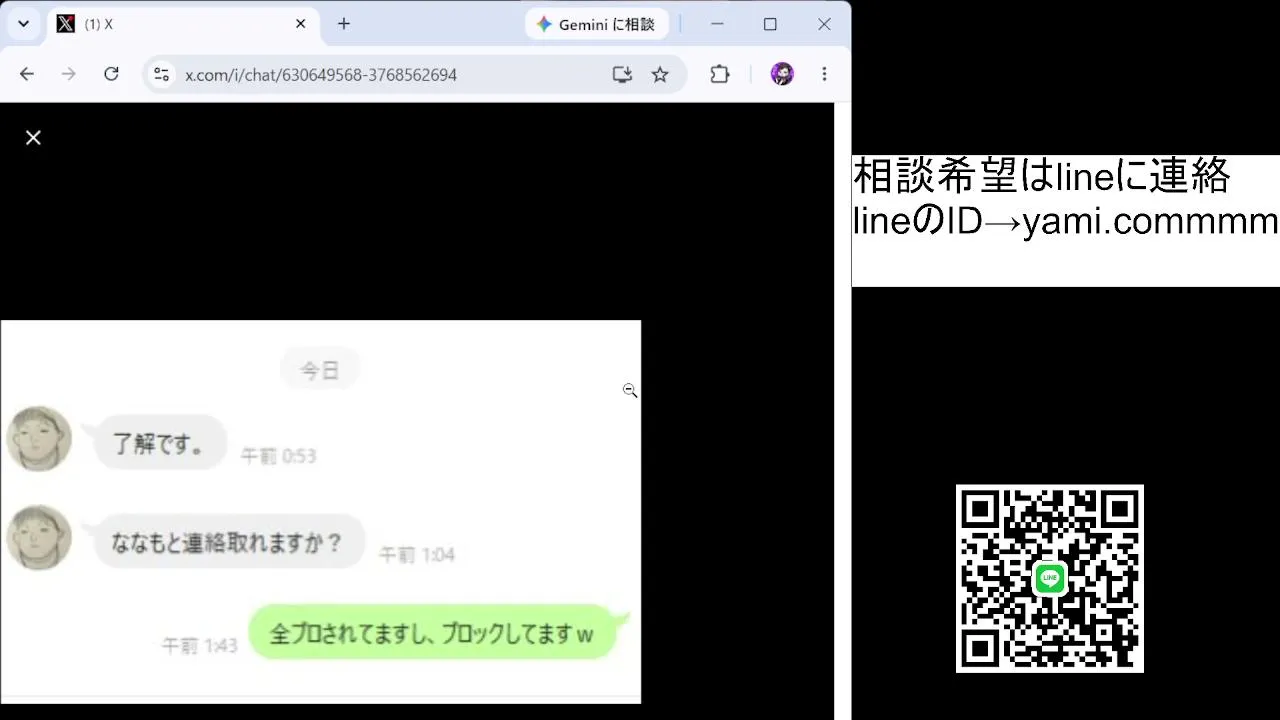Click the "午前 1:04" timestamp
The width and height of the screenshot is (1280, 720).
pos(416,554)
